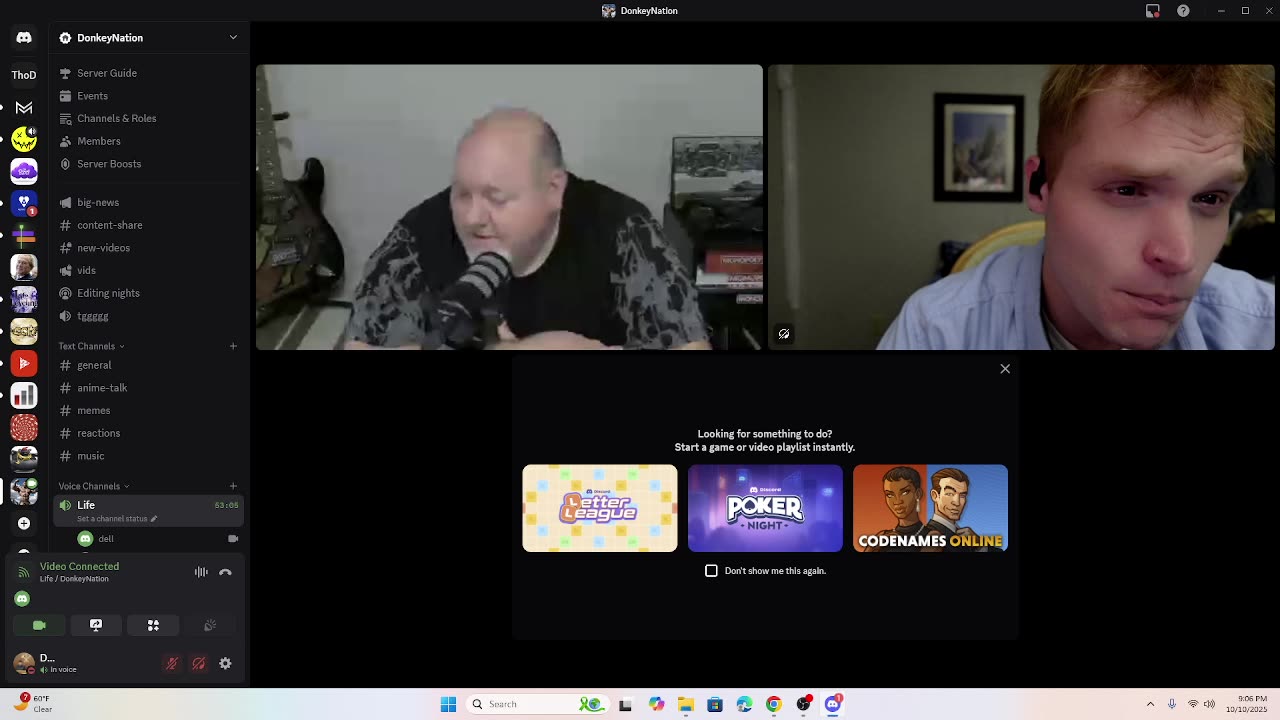The height and width of the screenshot is (720, 1280).
Task: Open the vids channel
Action: coord(148,270)
